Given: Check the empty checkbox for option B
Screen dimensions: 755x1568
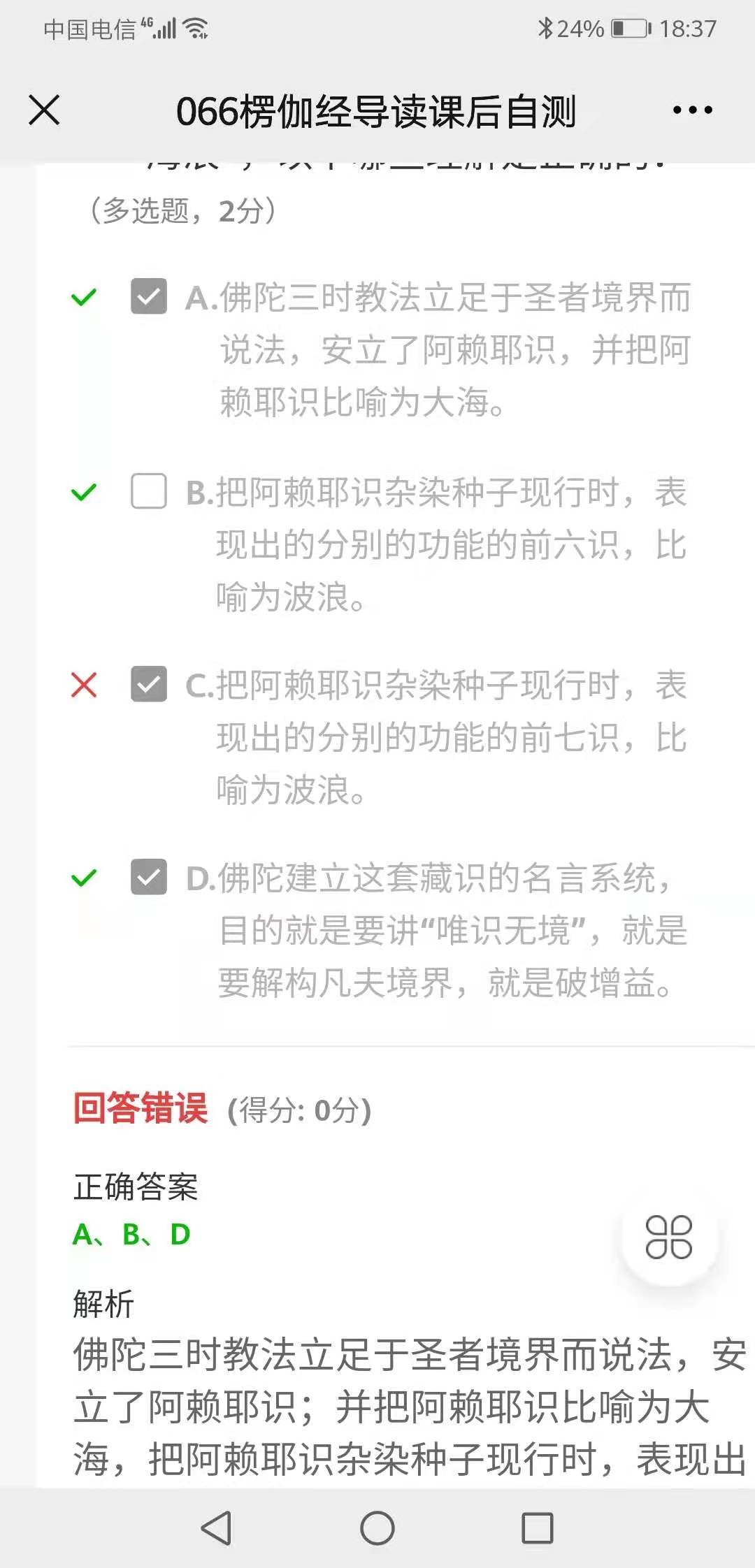Looking at the screenshot, I should pos(149,491).
